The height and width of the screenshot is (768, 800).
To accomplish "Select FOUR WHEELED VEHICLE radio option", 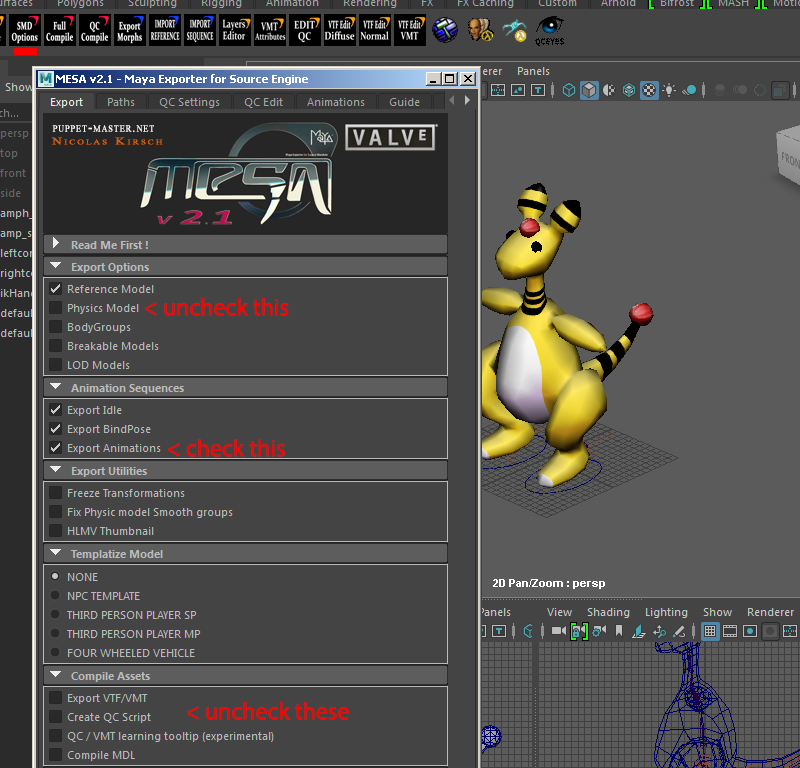I will 55,653.
